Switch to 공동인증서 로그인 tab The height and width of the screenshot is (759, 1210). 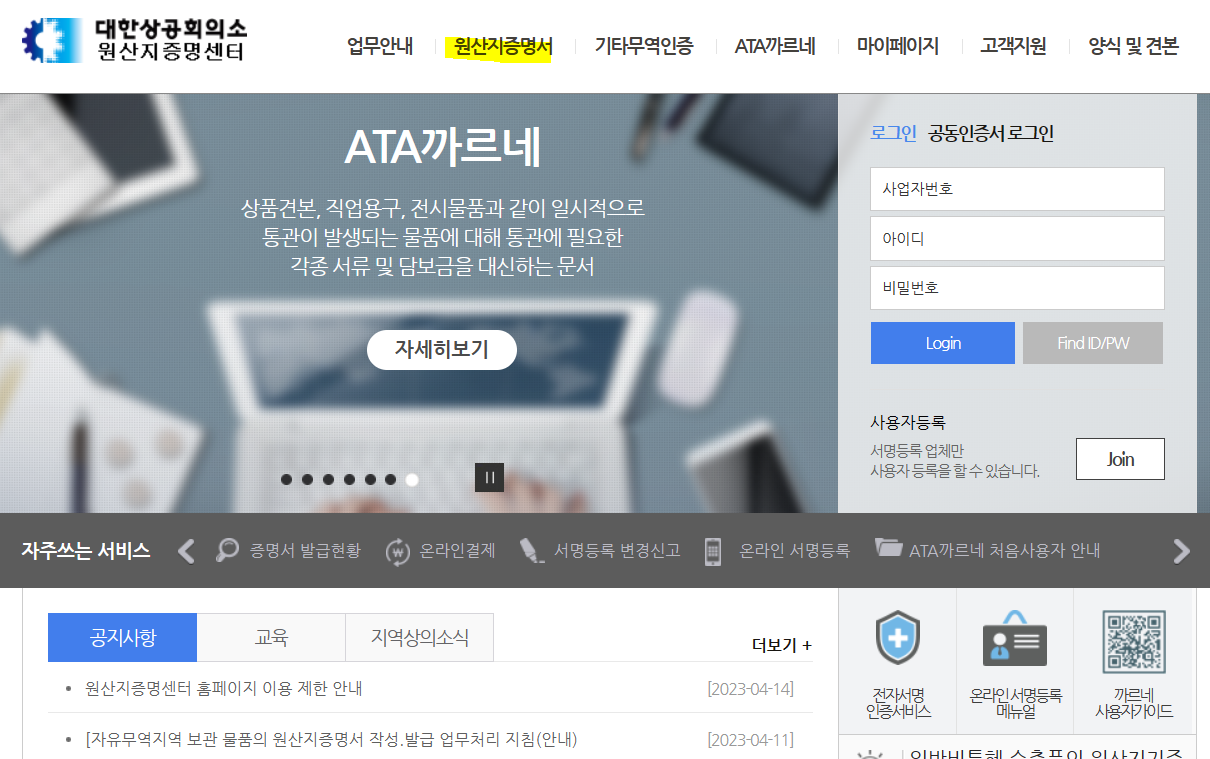point(991,133)
